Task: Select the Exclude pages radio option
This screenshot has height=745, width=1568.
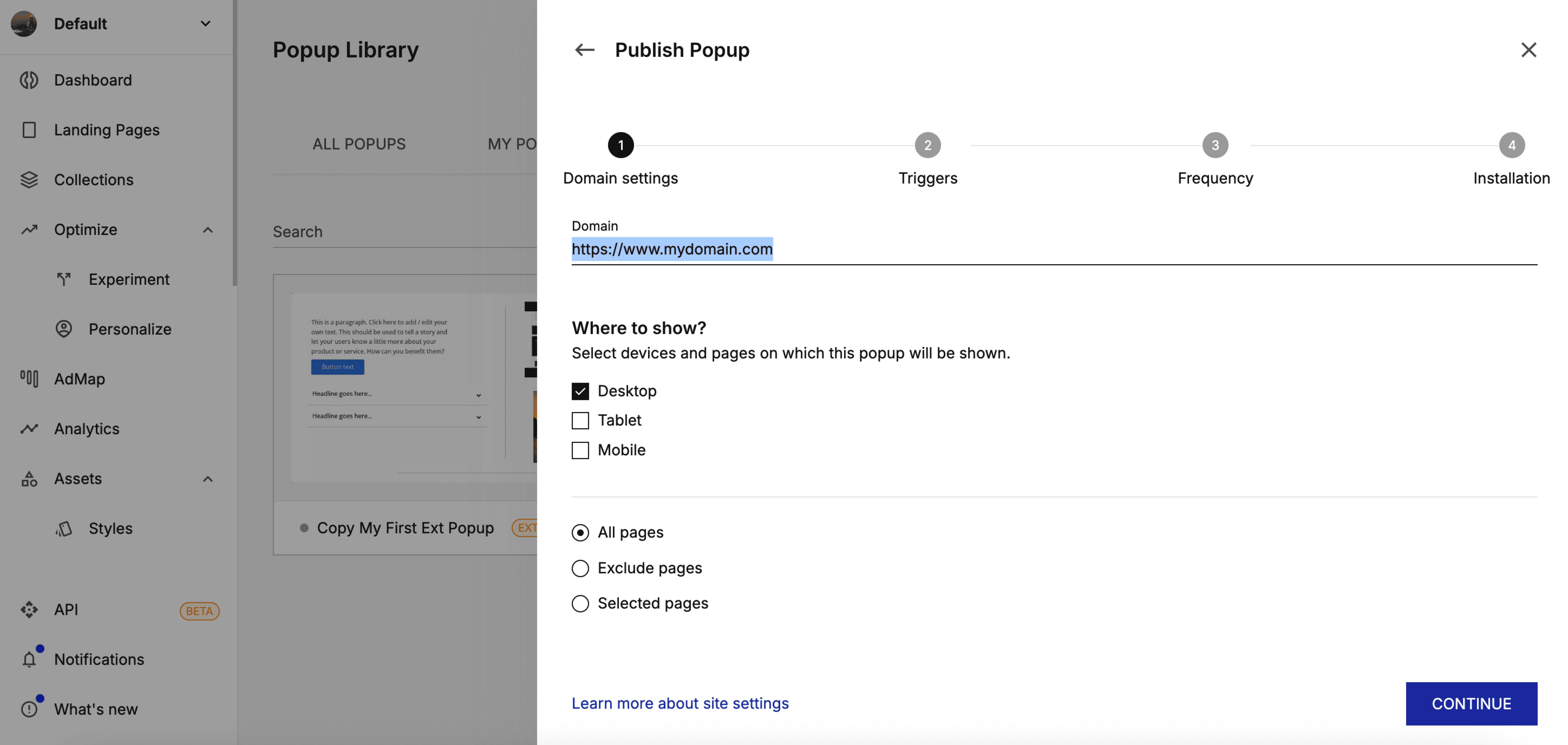Action: (580, 568)
